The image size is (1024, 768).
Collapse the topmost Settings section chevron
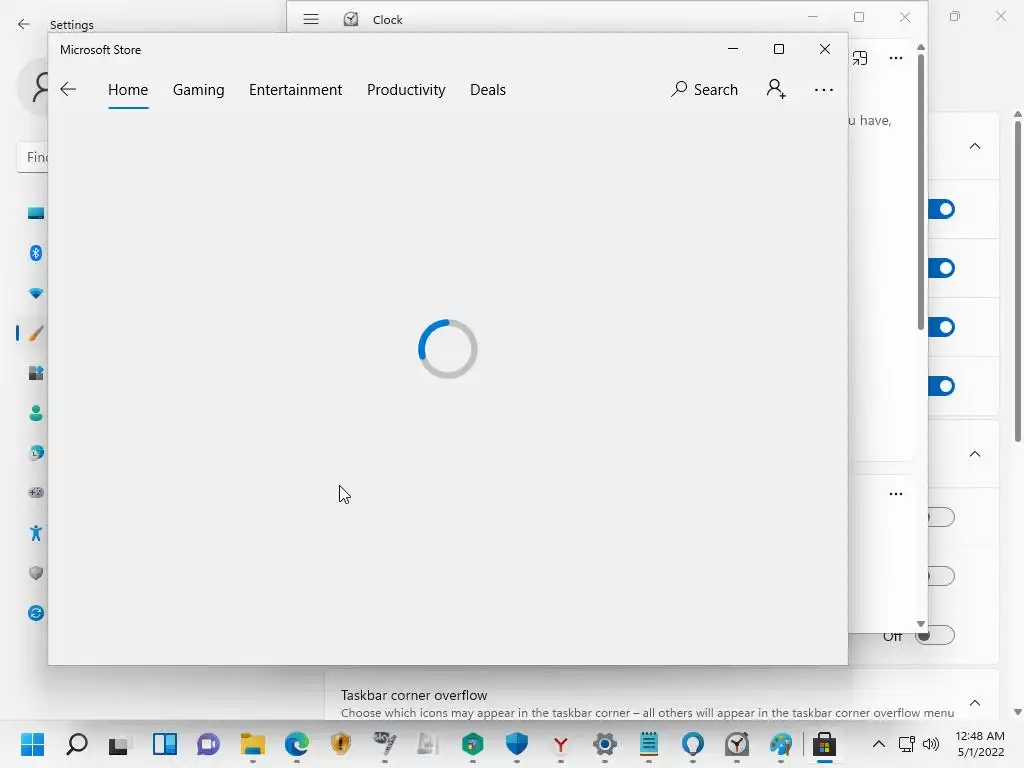click(974, 146)
